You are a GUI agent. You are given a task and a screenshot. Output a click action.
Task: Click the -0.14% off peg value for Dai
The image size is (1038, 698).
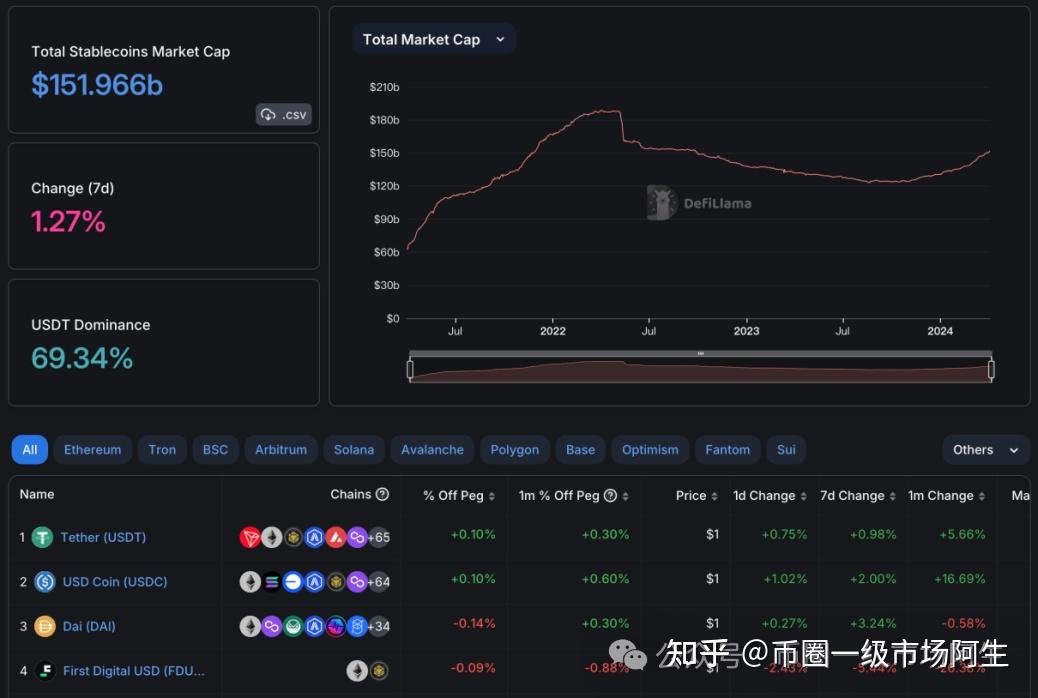point(474,623)
